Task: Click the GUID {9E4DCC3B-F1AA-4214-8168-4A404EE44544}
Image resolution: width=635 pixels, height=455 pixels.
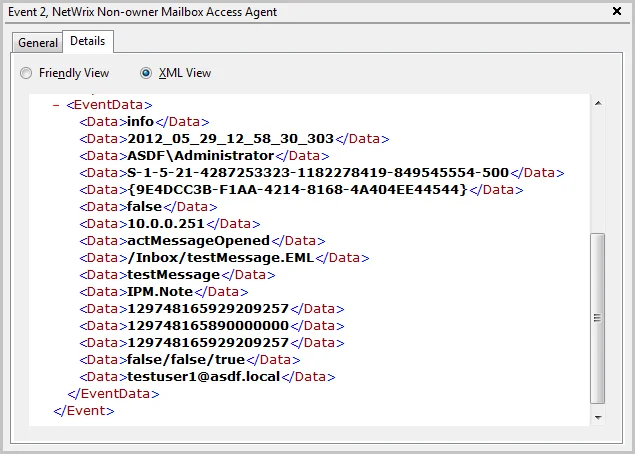Action: pos(298,190)
